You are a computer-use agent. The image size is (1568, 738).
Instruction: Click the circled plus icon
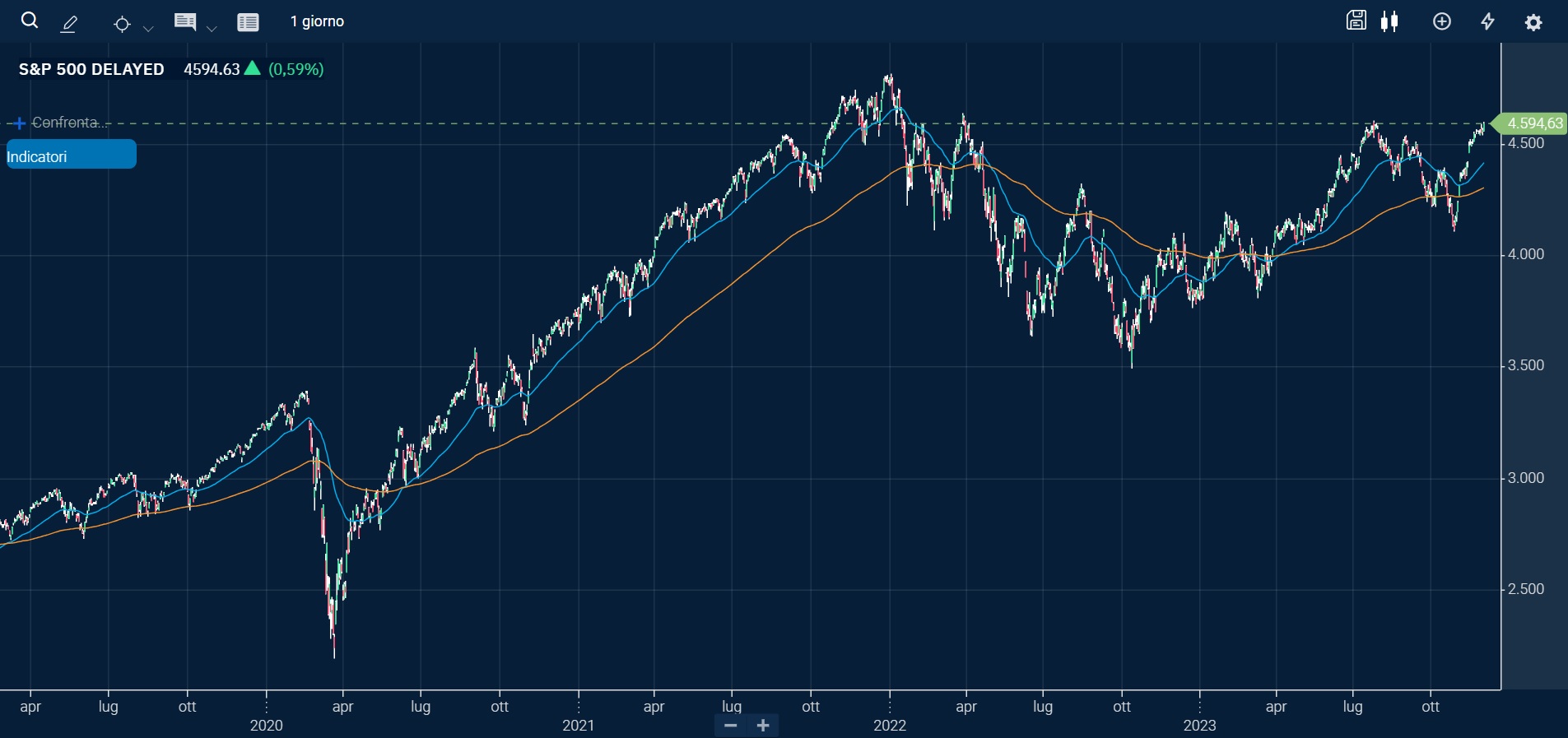(x=1442, y=21)
